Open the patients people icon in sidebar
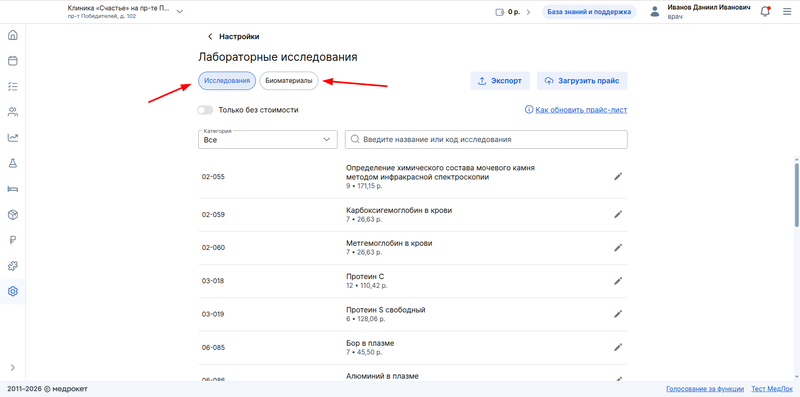Image resolution: width=800 pixels, height=397 pixels. 13,112
